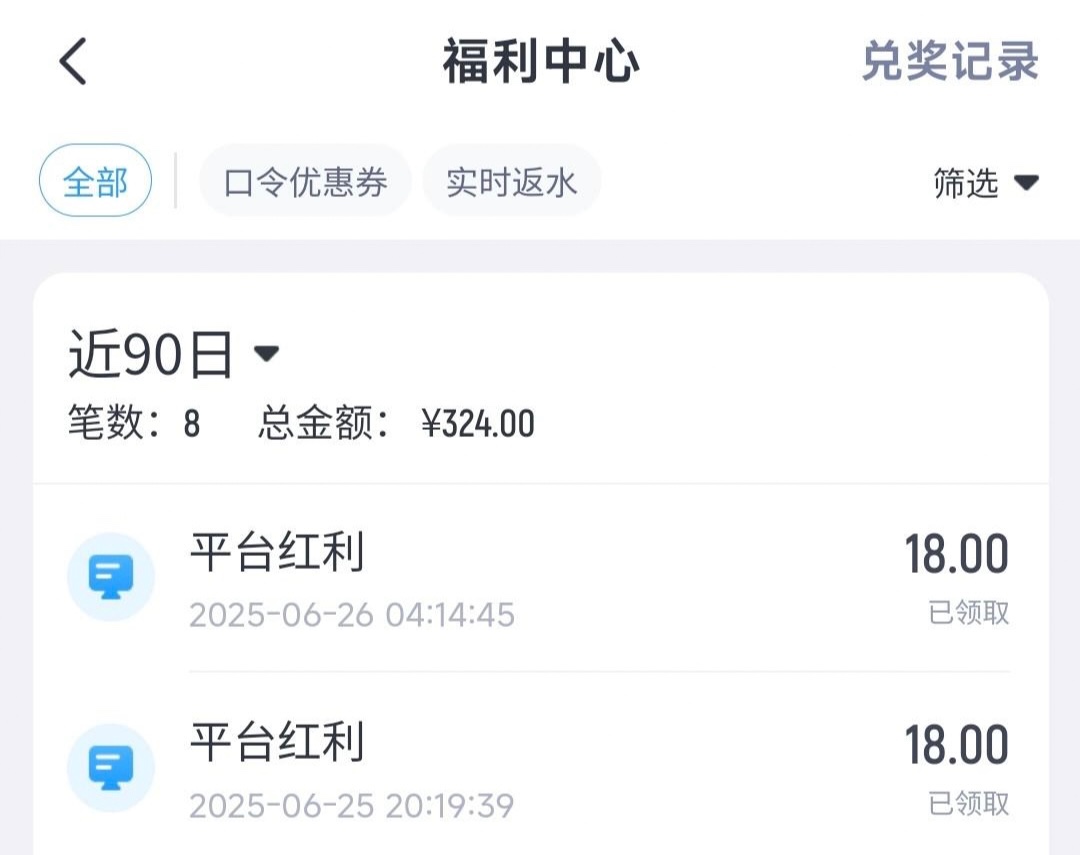Click the 18.00 amount of 04:14:45 record
Screen dimensions: 1080x855
pyautogui.click(x=956, y=555)
